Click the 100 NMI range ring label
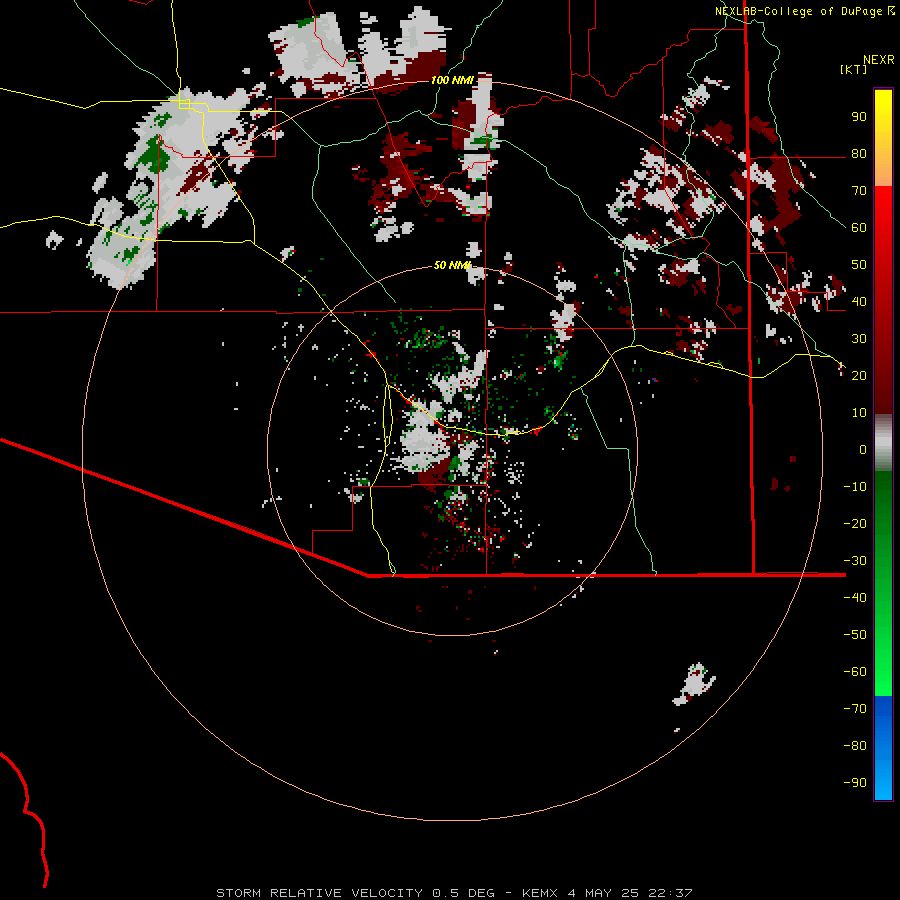This screenshot has height=900, width=900. [x=452, y=80]
